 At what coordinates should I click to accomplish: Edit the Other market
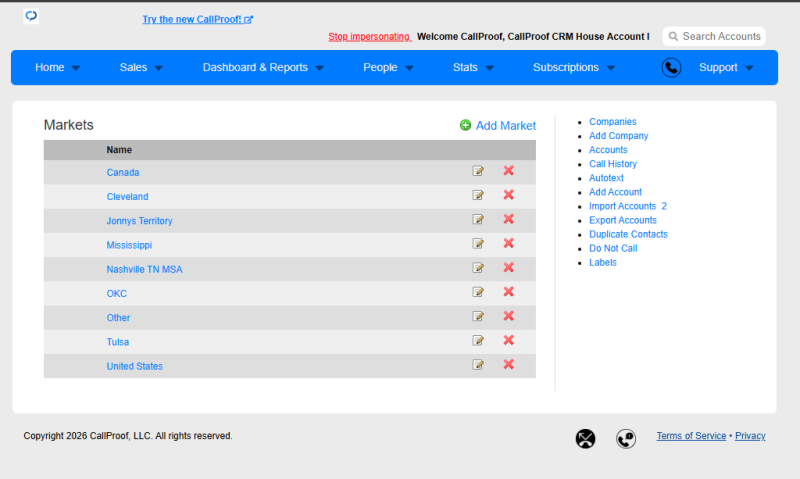point(478,316)
